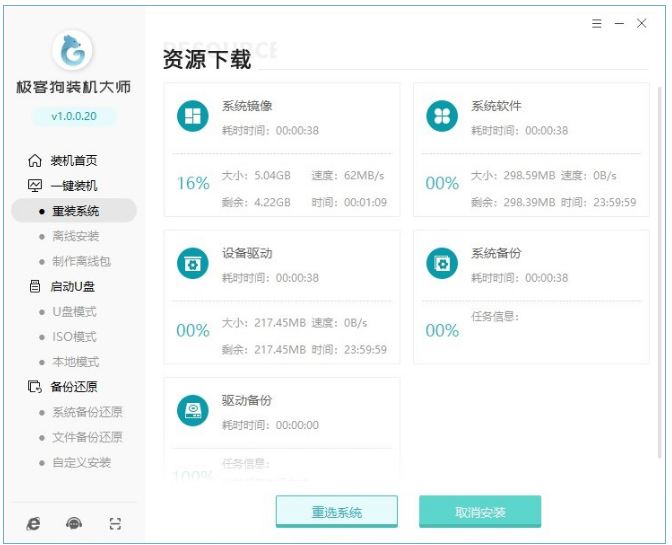Expand the 备份还原 sidebar section
672x545 pixels.
click(73, 387)
